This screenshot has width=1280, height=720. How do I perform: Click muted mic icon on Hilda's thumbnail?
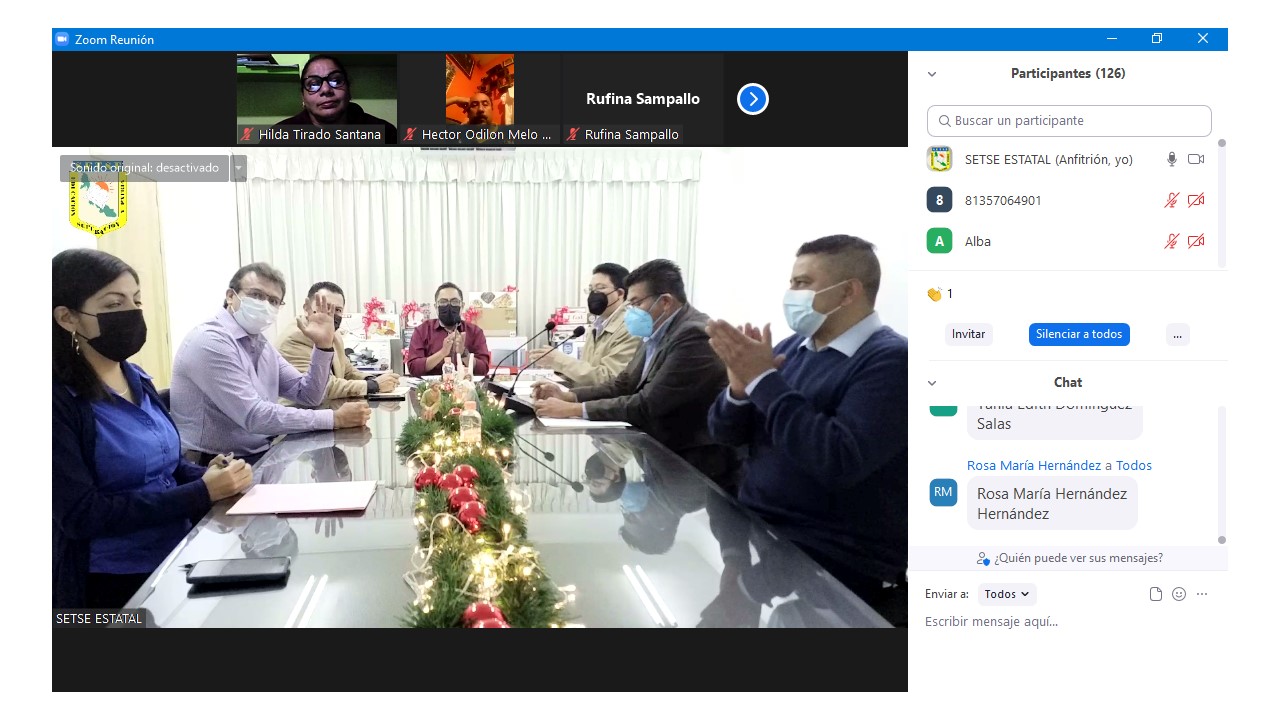pos(247,134)
